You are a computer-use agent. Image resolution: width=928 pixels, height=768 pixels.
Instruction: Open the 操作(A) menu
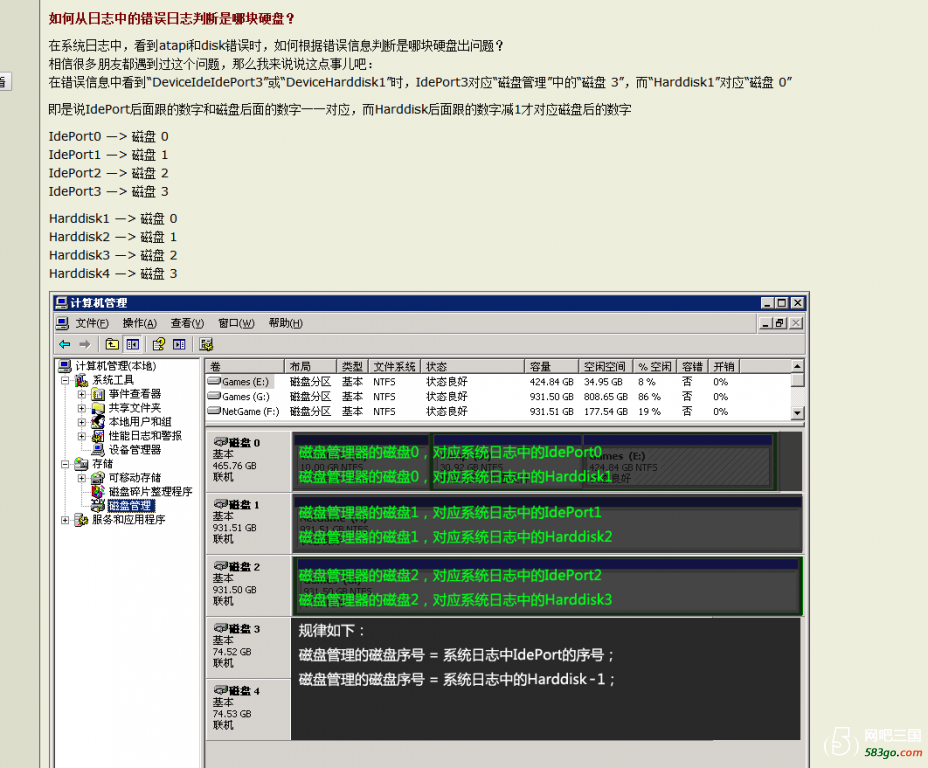tap(140, 323)
